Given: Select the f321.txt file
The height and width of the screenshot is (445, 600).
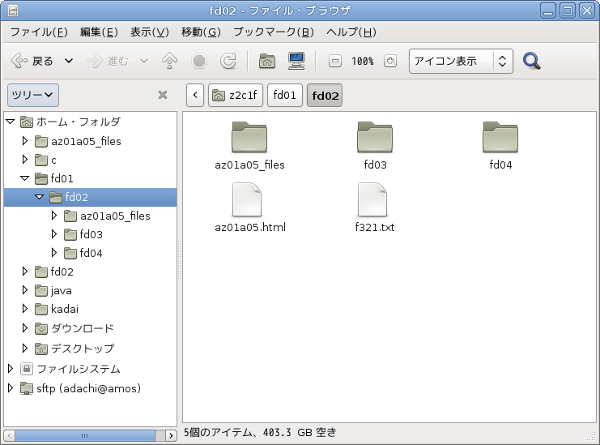Looking at the screenshot, I should point(374,207).
